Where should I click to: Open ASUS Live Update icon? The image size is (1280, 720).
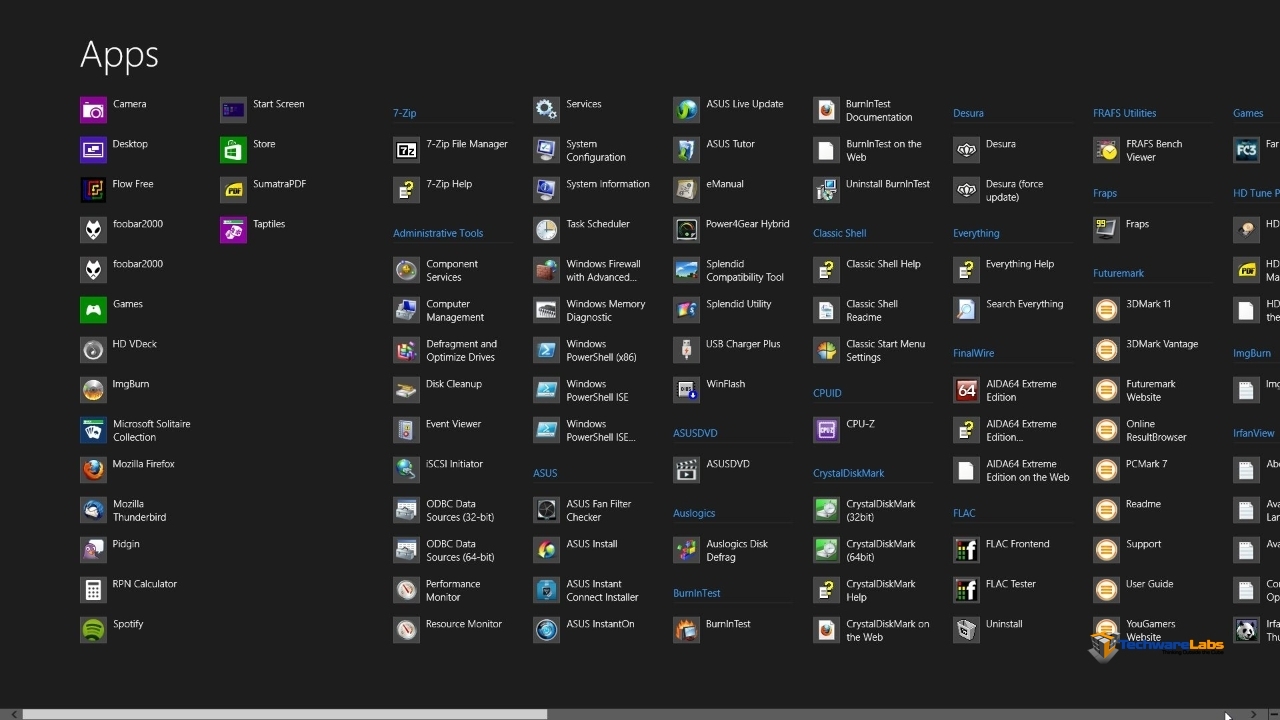point(686,110)
